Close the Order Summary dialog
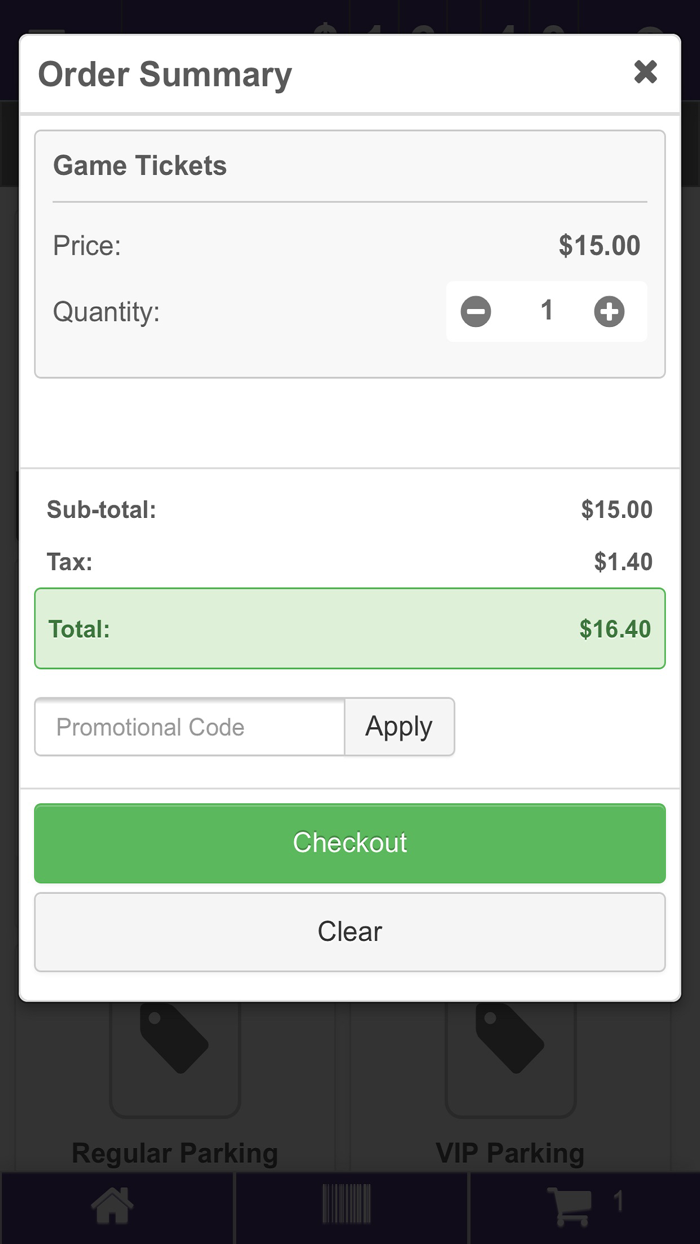The width and height of the screenshot is (700, 1244). pyautogui.click(x=646, y=72)
